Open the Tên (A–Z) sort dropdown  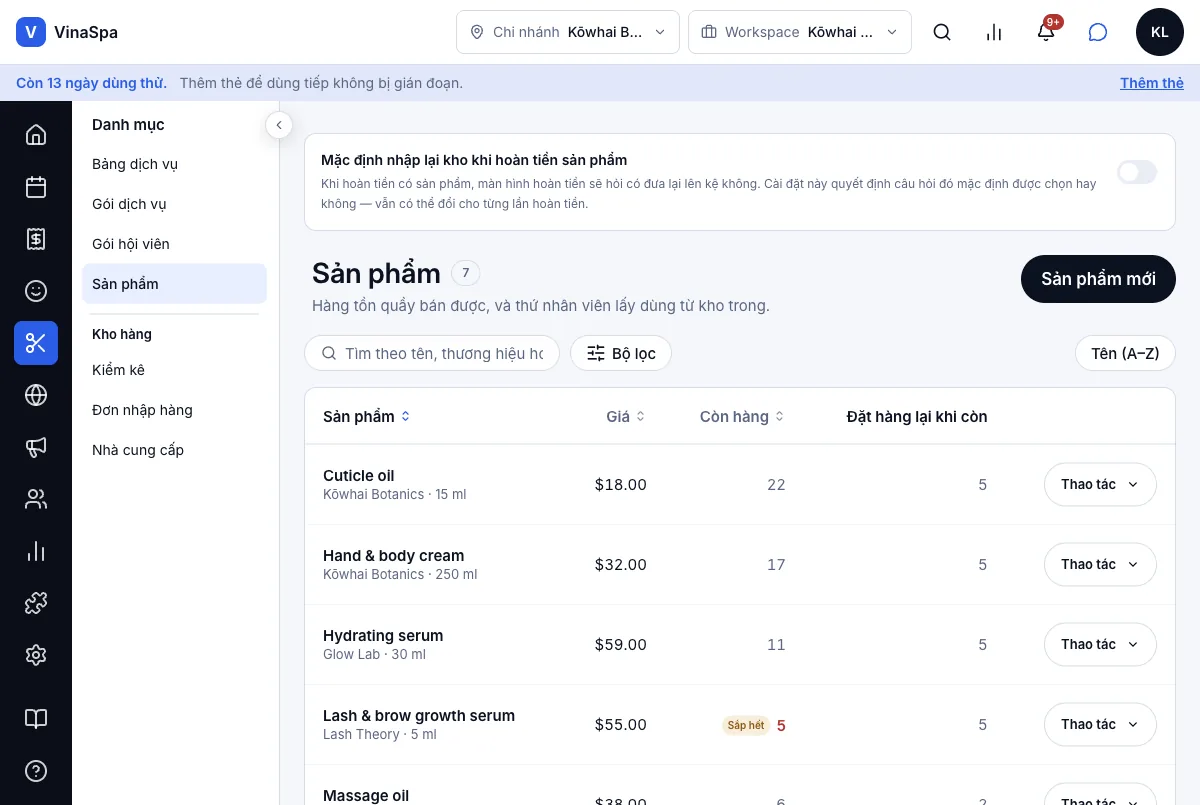[x=1125, y=353]
